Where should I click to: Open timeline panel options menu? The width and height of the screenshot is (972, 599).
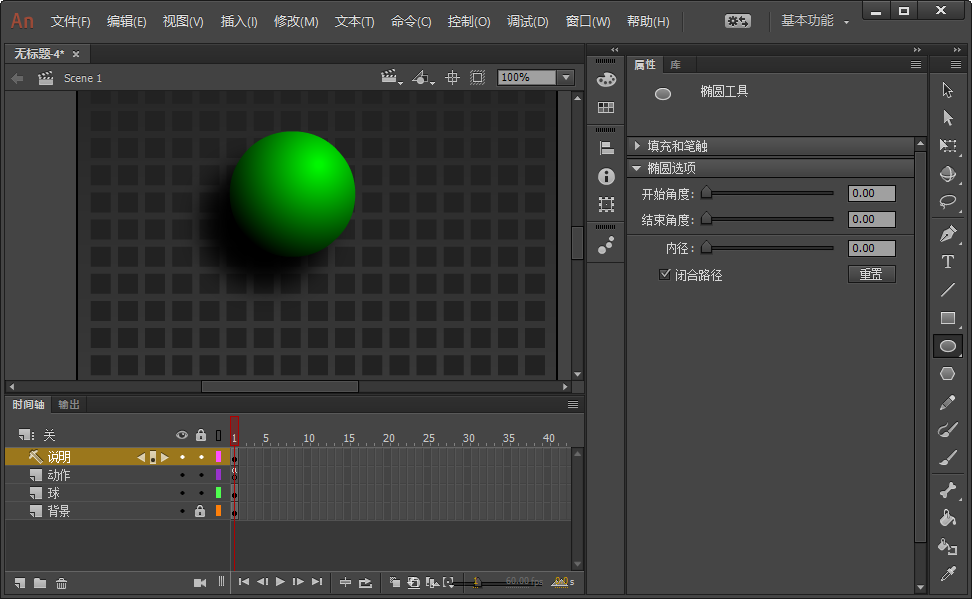[x=573, y=405]
